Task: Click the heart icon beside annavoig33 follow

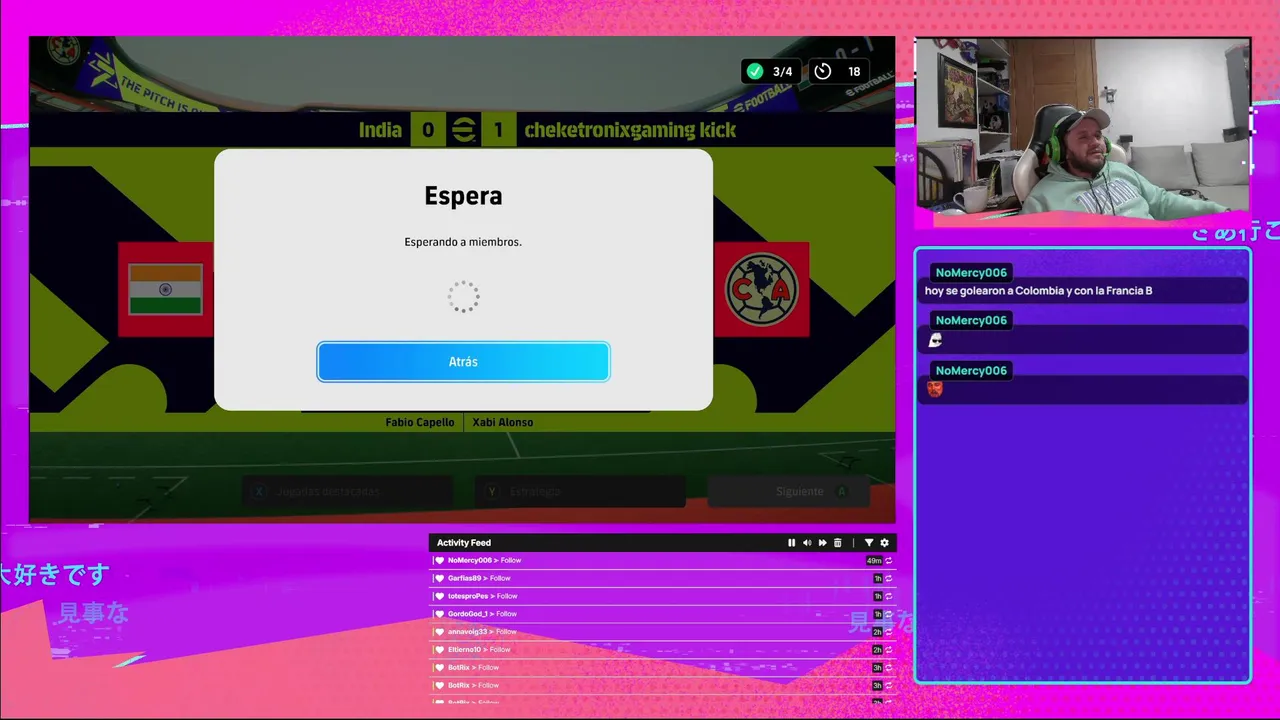Action: coord(439,632)
